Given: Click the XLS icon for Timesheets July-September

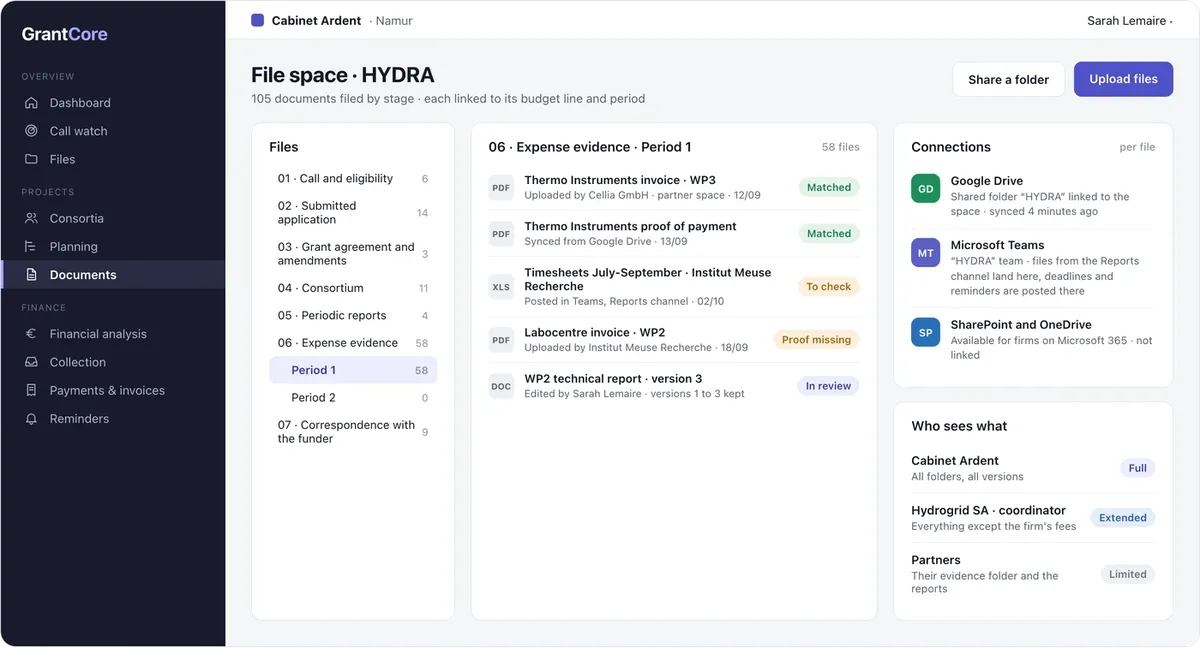Looking at the screenshot, I should (501, 287).
